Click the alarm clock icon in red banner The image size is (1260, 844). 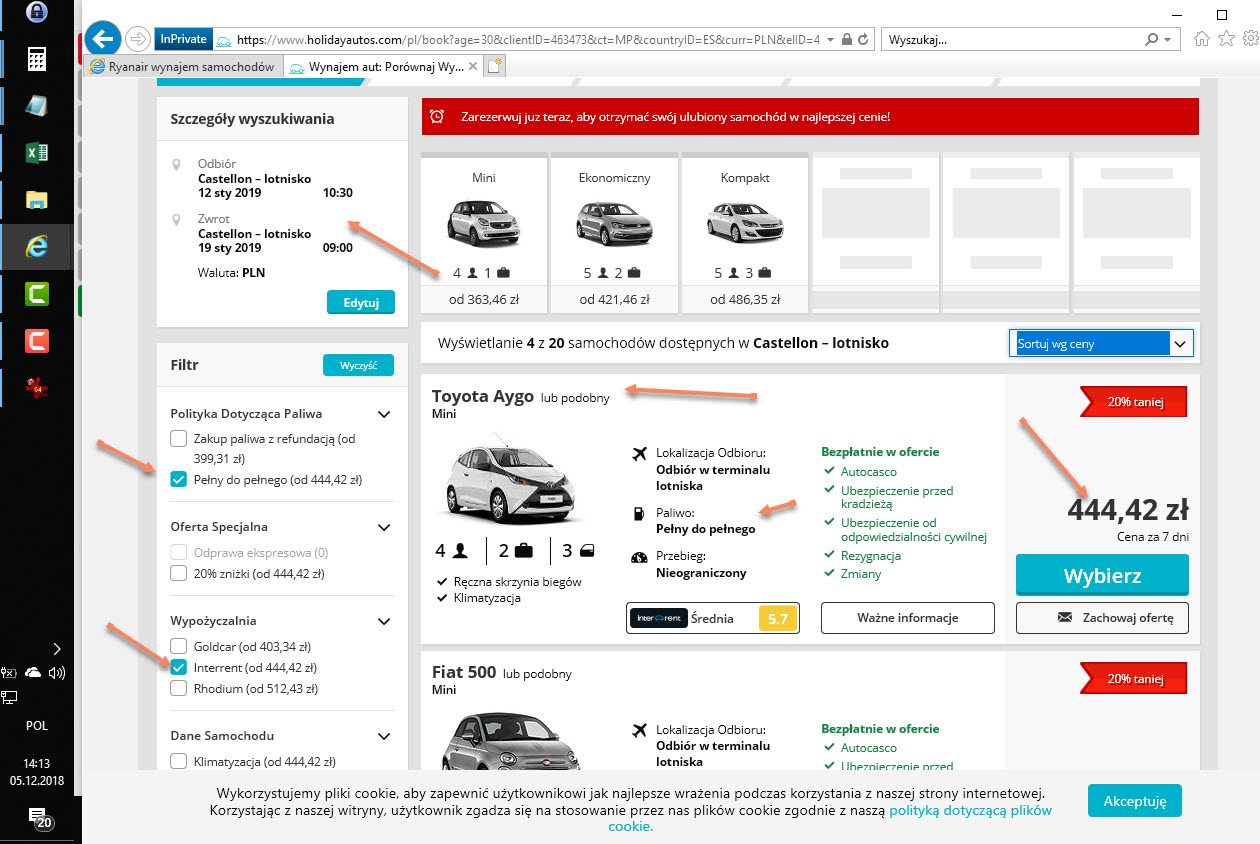tap(437, 117)
